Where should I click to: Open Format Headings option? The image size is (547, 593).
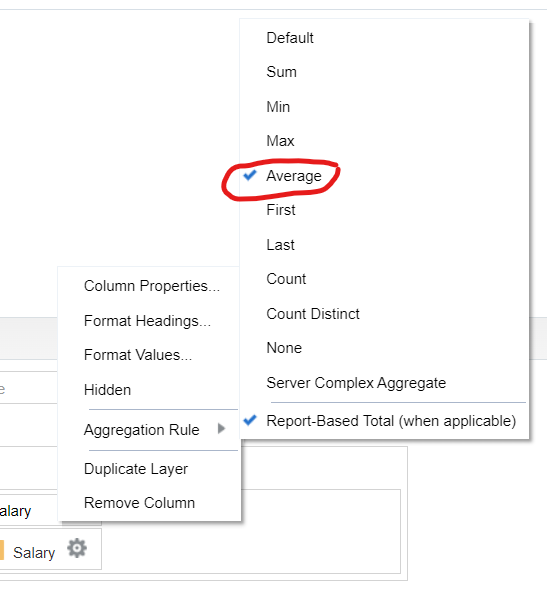click(147, 321)
